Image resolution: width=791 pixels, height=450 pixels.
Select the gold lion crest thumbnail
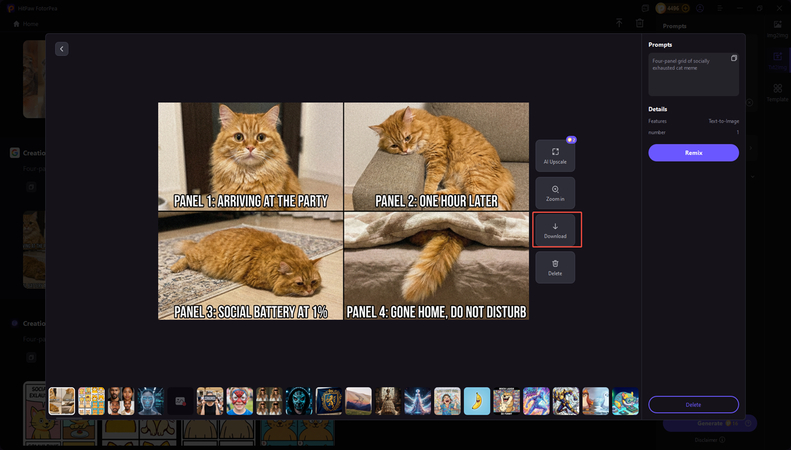tap(329, 401)
